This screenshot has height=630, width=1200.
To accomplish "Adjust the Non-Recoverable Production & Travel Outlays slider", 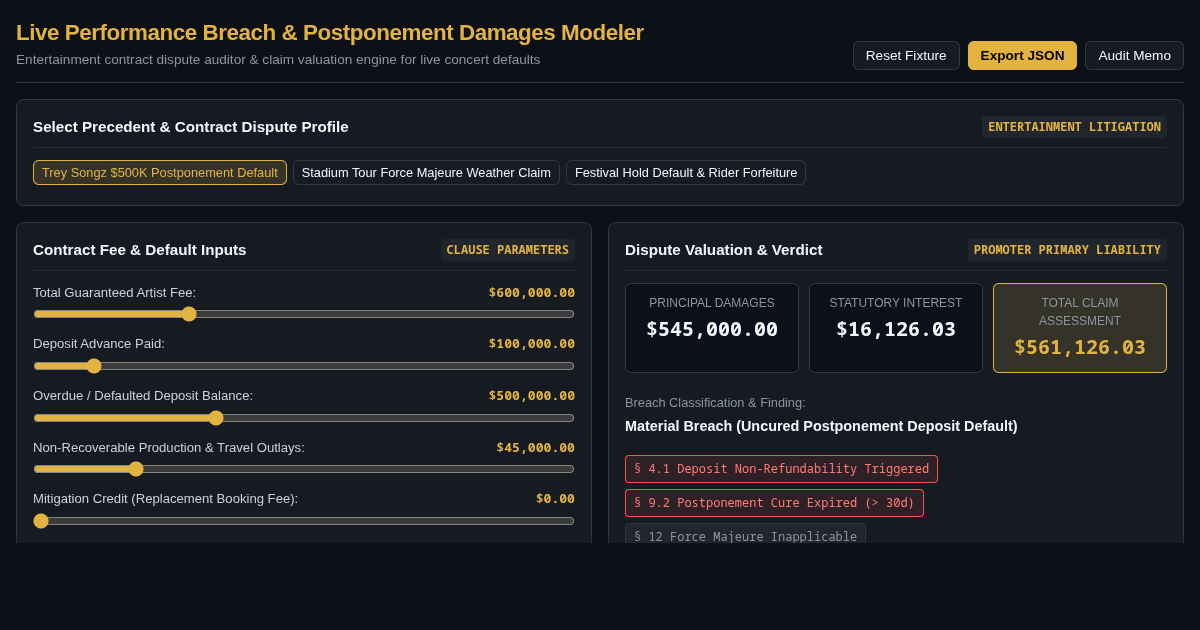I will tap(304, 469).
